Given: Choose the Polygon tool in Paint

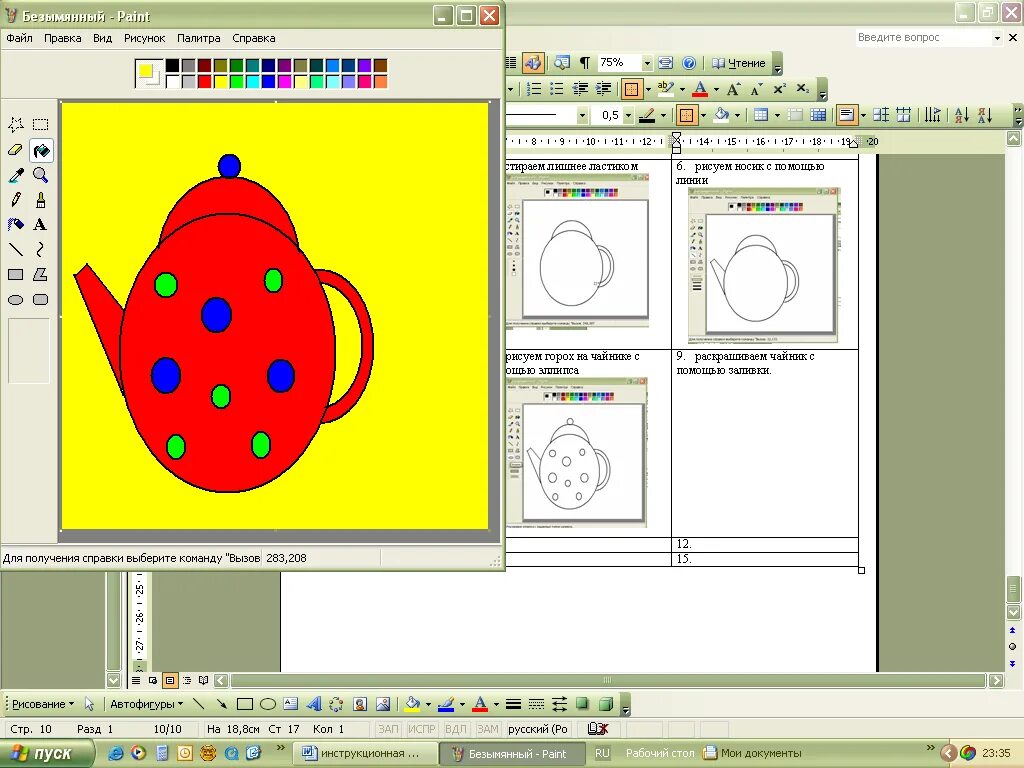Looking at the screenshot, I should 40,274.
